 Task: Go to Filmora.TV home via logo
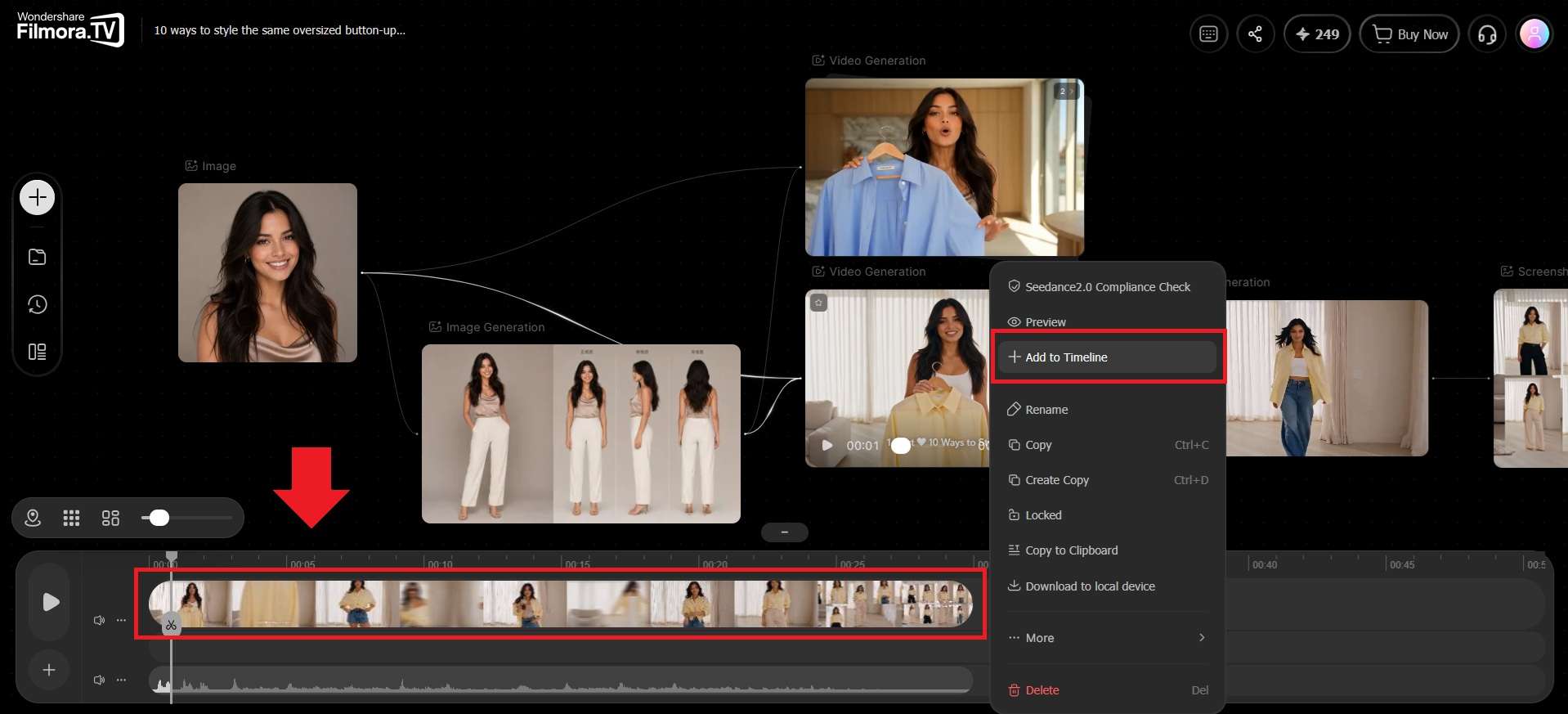click(x=70, y=29)
